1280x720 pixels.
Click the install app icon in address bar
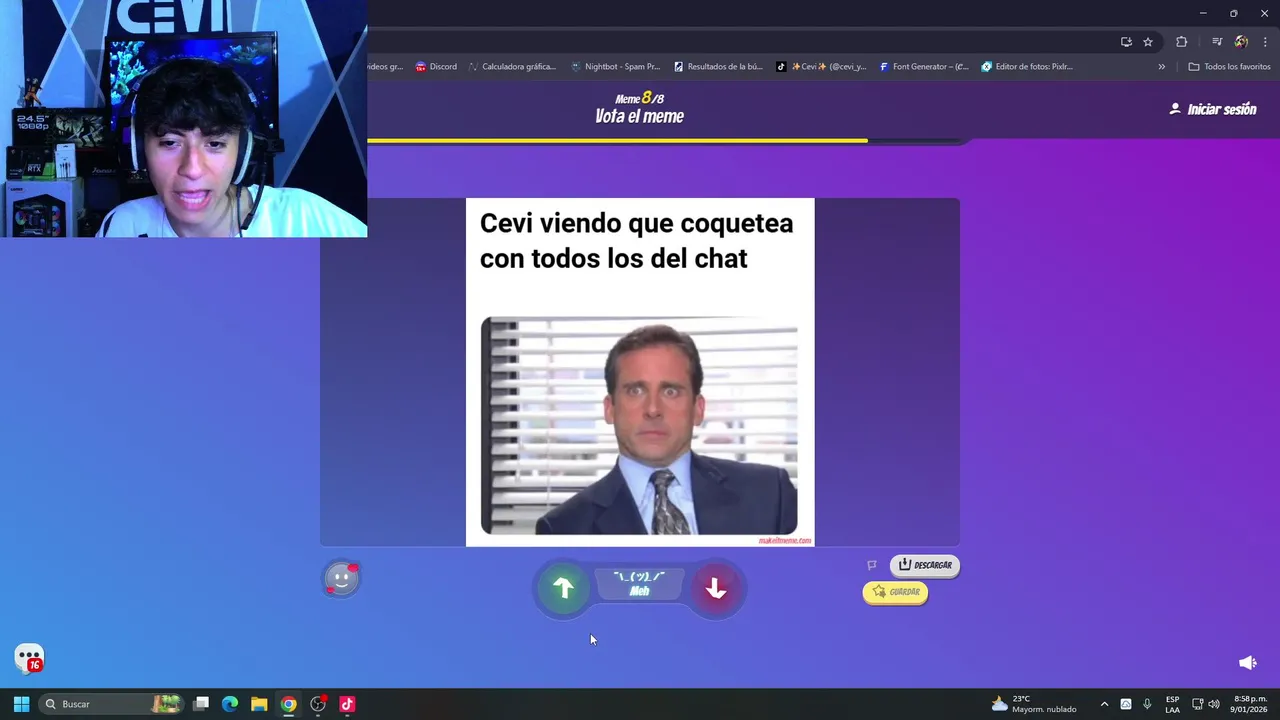(1126, 42)
